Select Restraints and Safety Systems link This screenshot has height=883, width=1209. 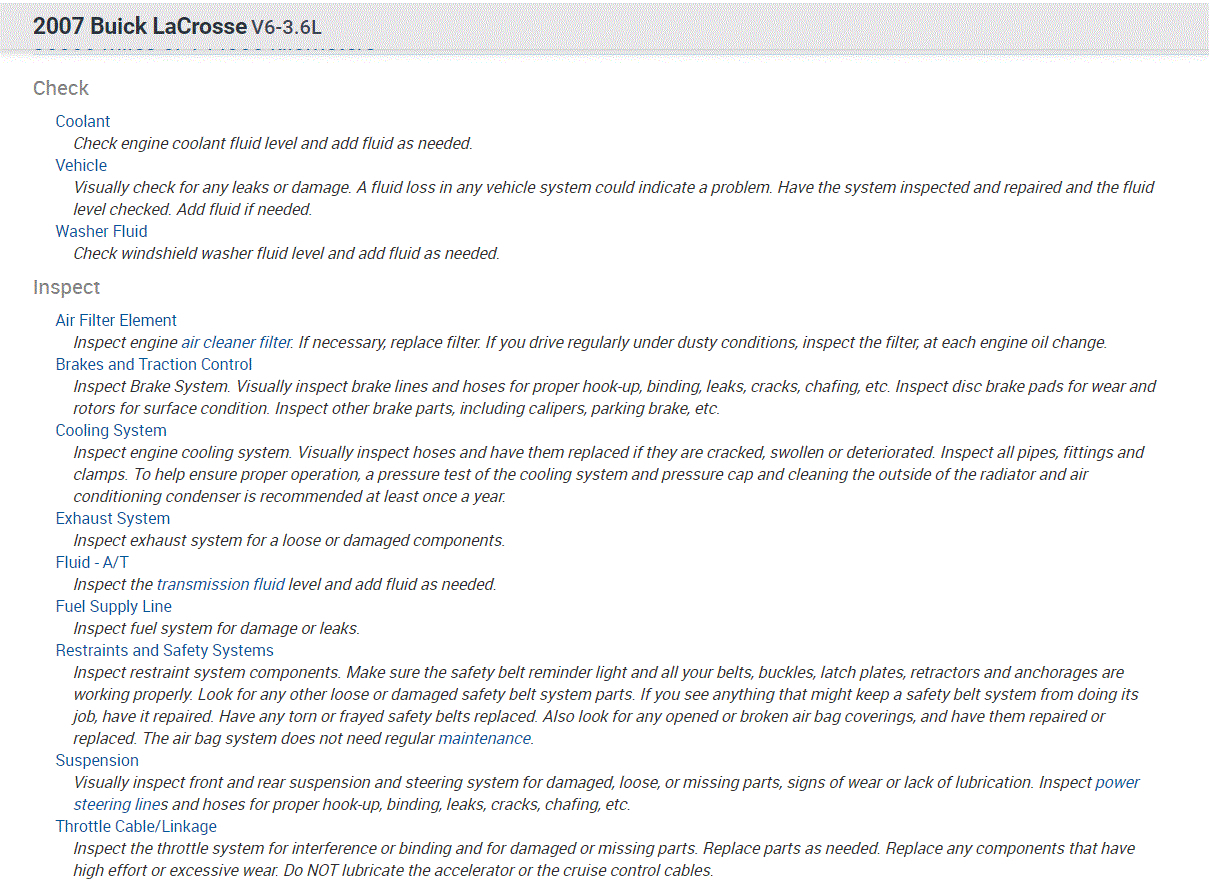[x=164, y=650]
